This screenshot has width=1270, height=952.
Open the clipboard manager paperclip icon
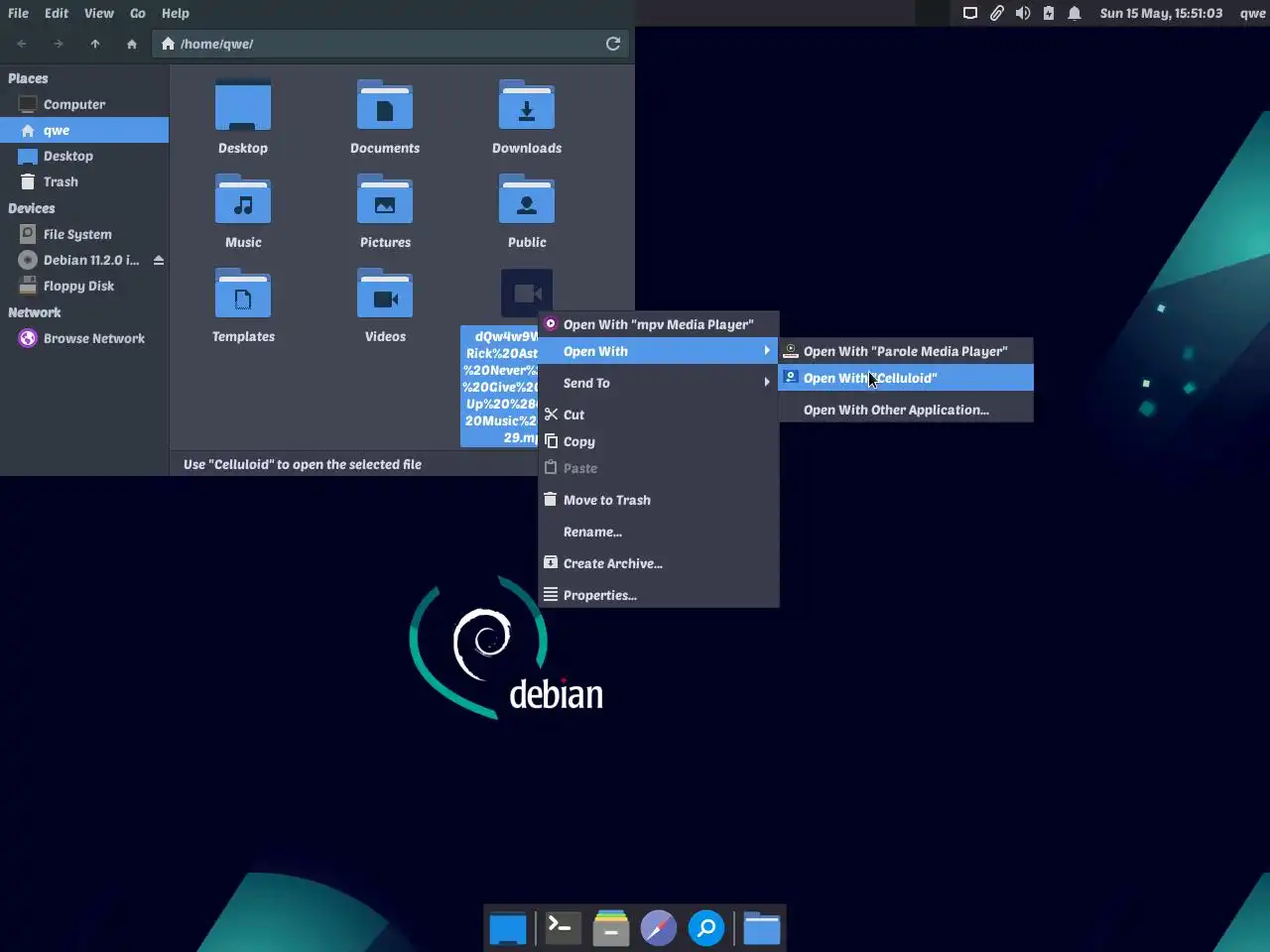coord(996,13)
